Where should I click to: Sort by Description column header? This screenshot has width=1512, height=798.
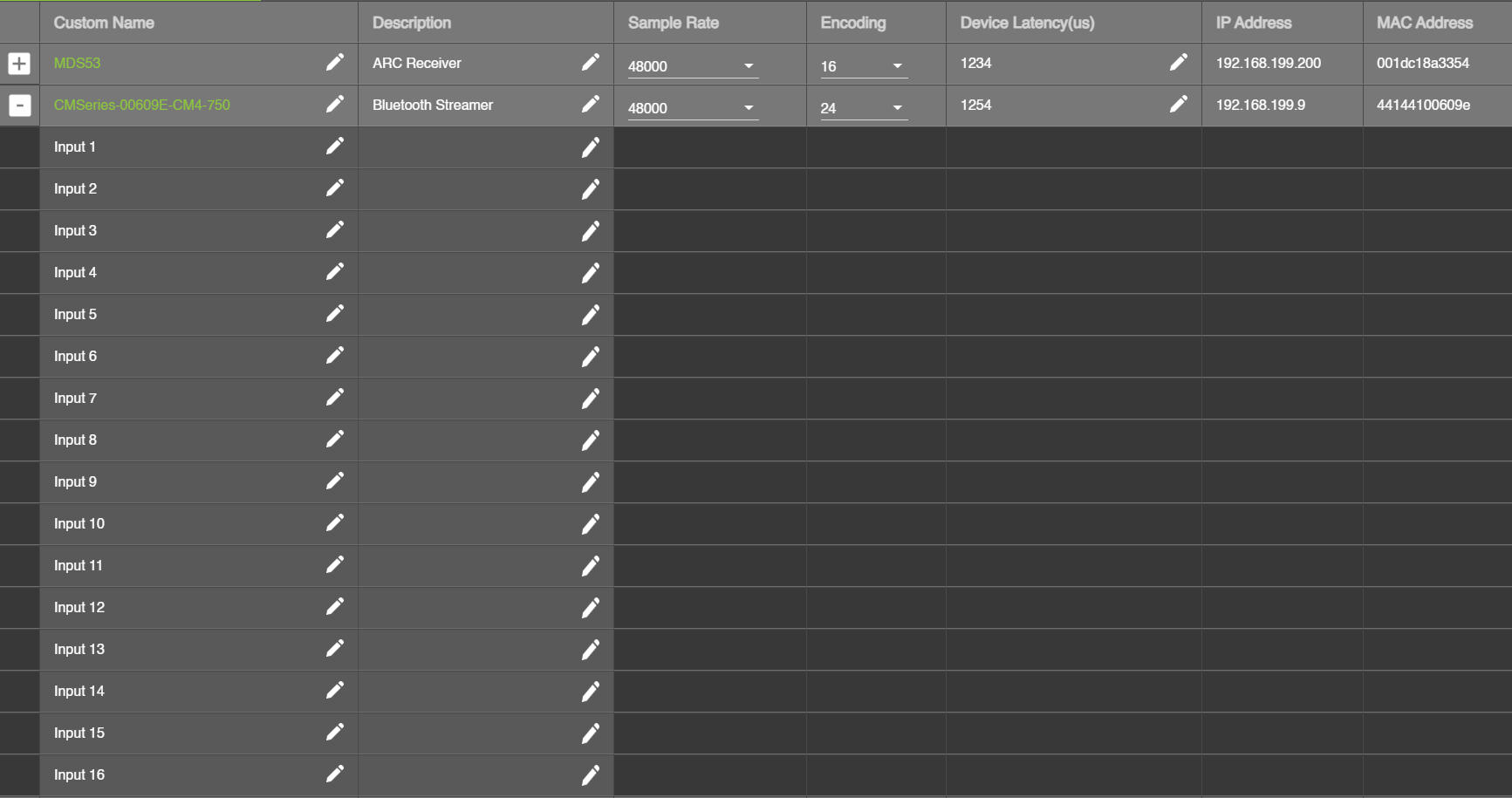pos(412,23)
